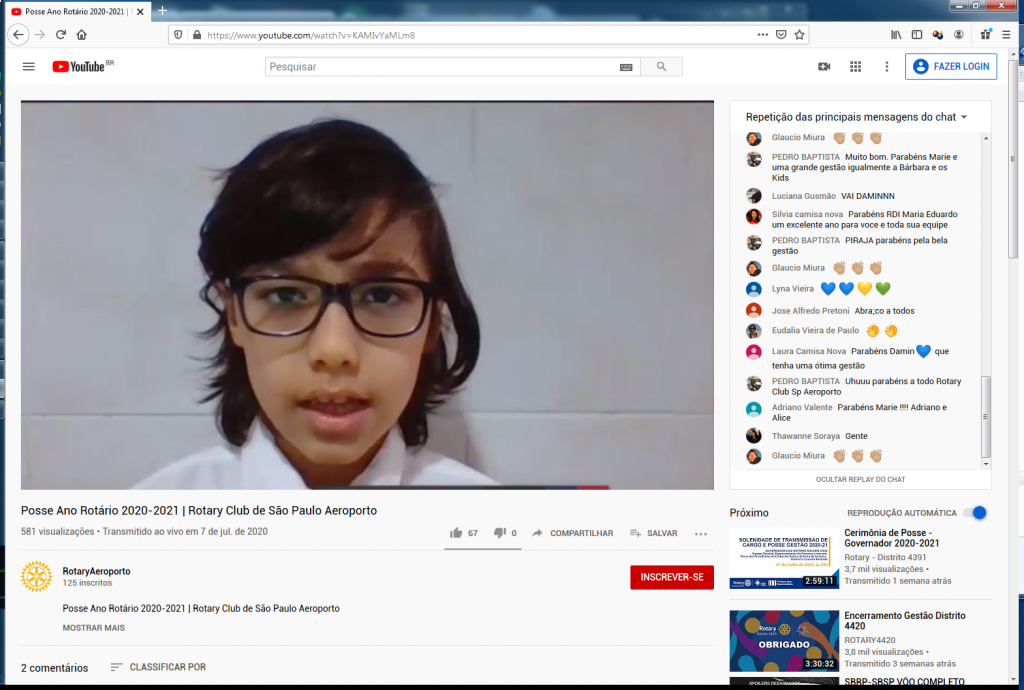Click the search magnifier button
Image resolution: width=1024 pixels, height=690 pixels.
661,67
